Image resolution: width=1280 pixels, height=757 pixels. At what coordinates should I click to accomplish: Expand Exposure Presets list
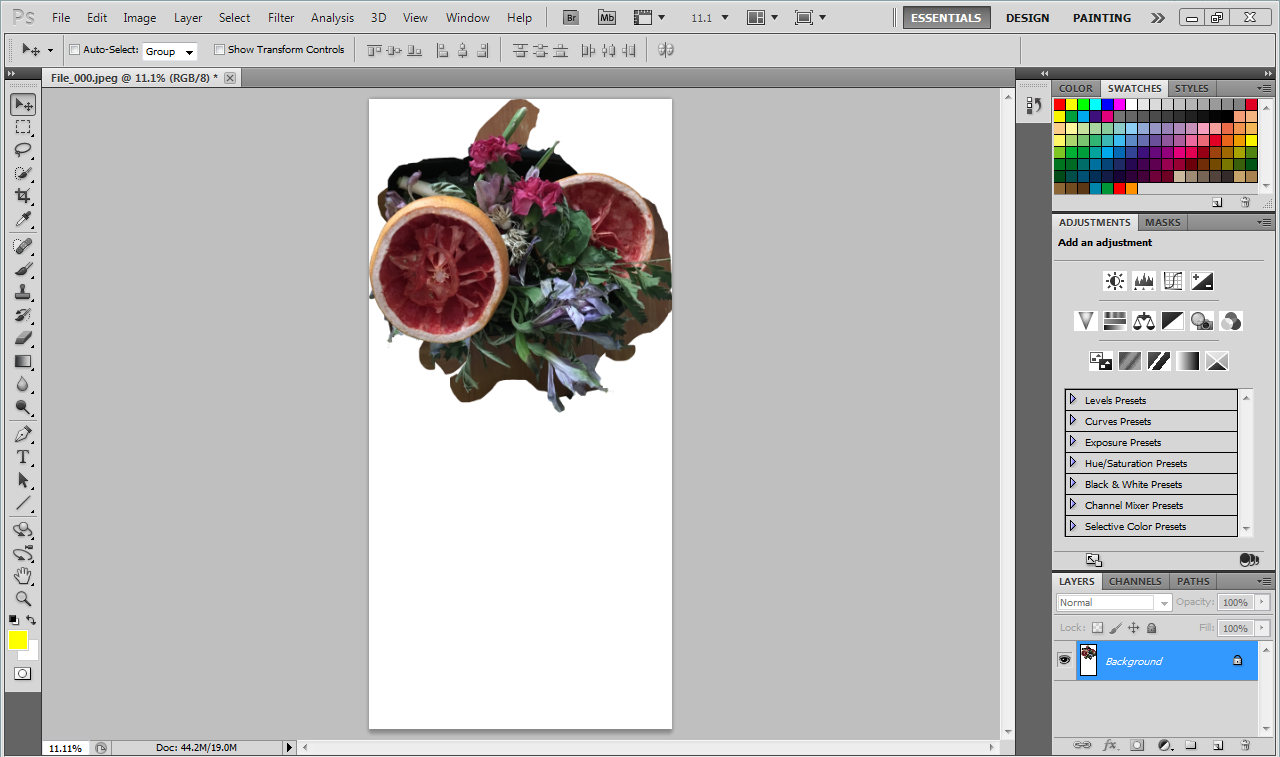click(1073, 441)
